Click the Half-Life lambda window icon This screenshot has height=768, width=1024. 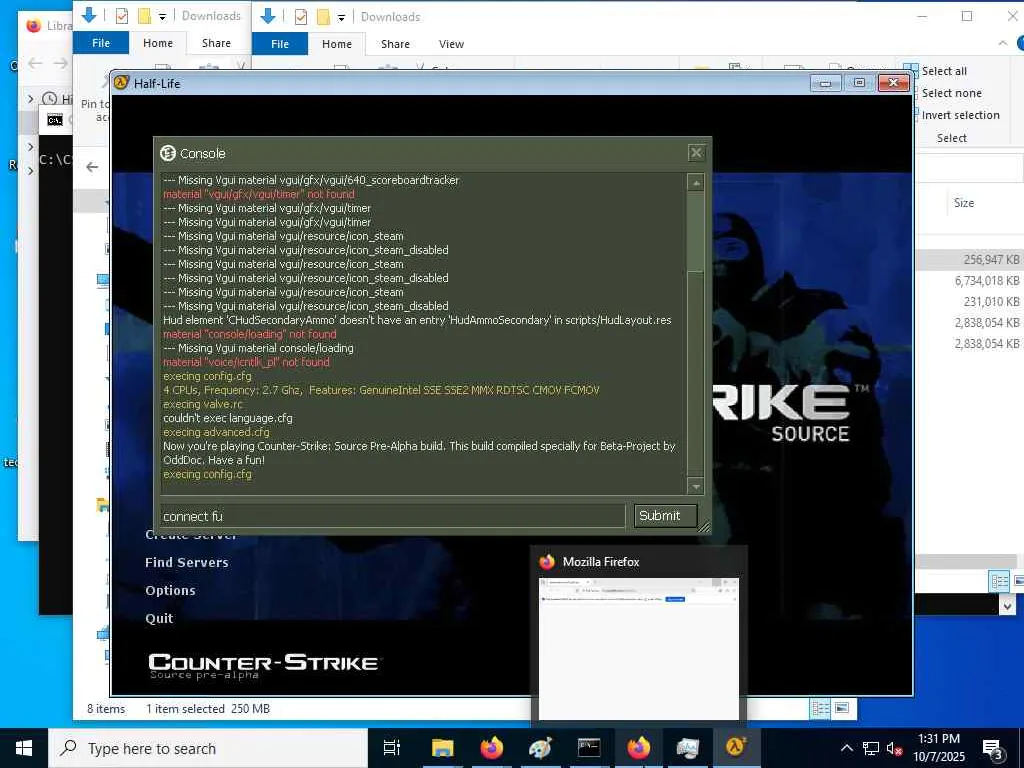point(121,83)
